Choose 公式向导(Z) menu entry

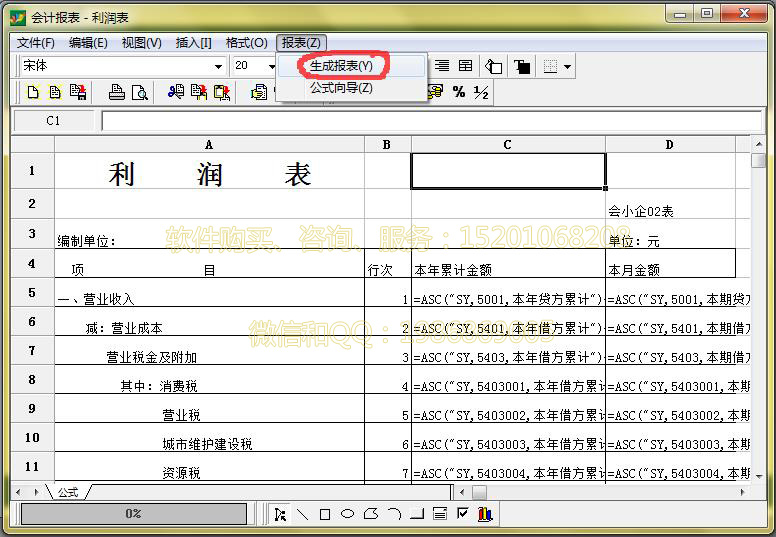pyautogui.click(x=341, y=88)
